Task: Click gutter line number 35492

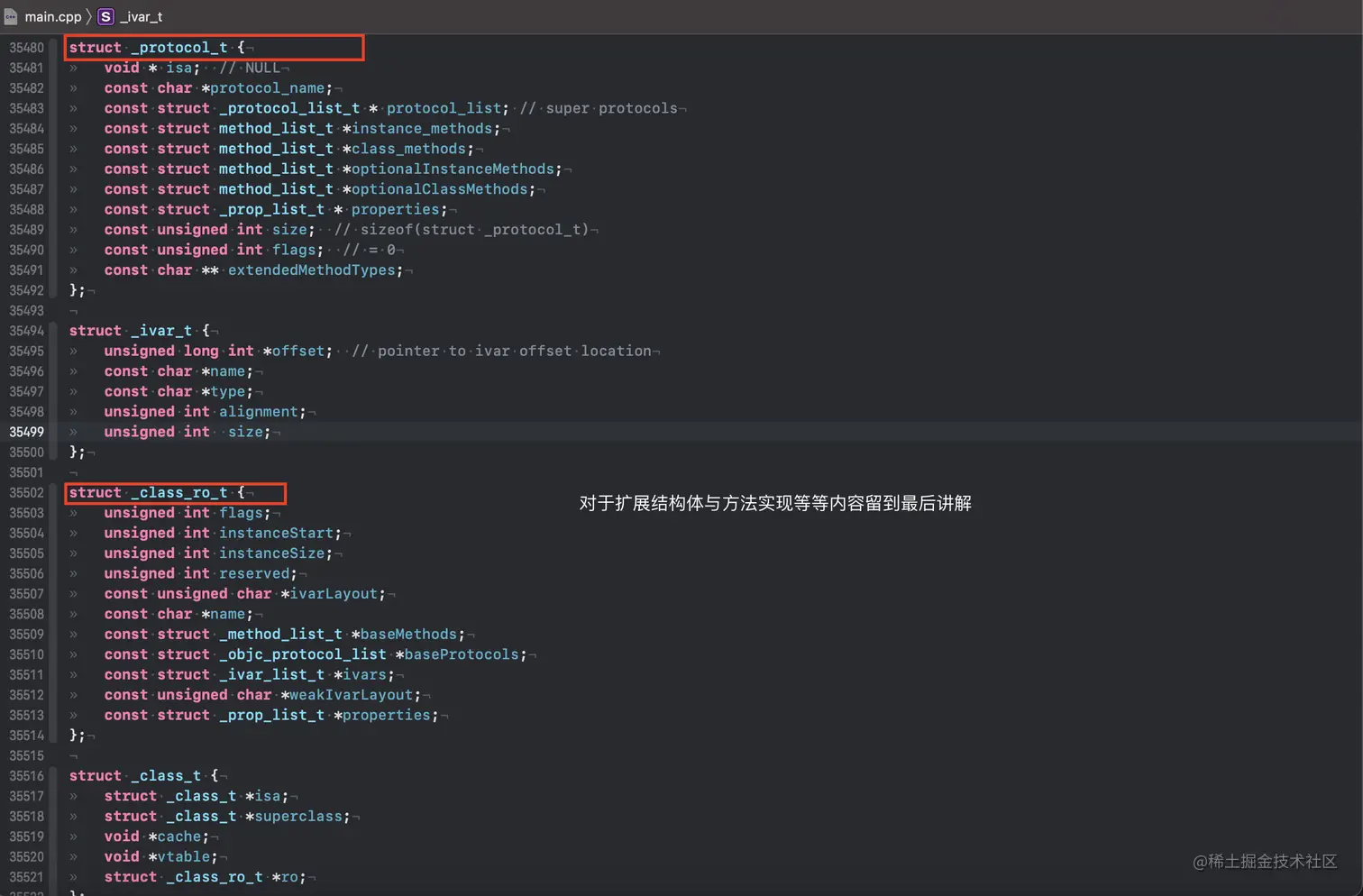Action: [26, 290]
